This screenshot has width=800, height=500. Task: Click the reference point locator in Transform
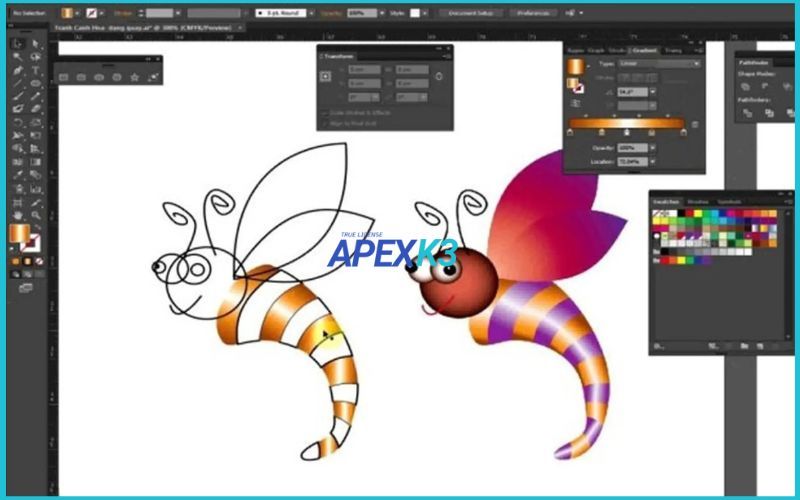tap(326, 76)
